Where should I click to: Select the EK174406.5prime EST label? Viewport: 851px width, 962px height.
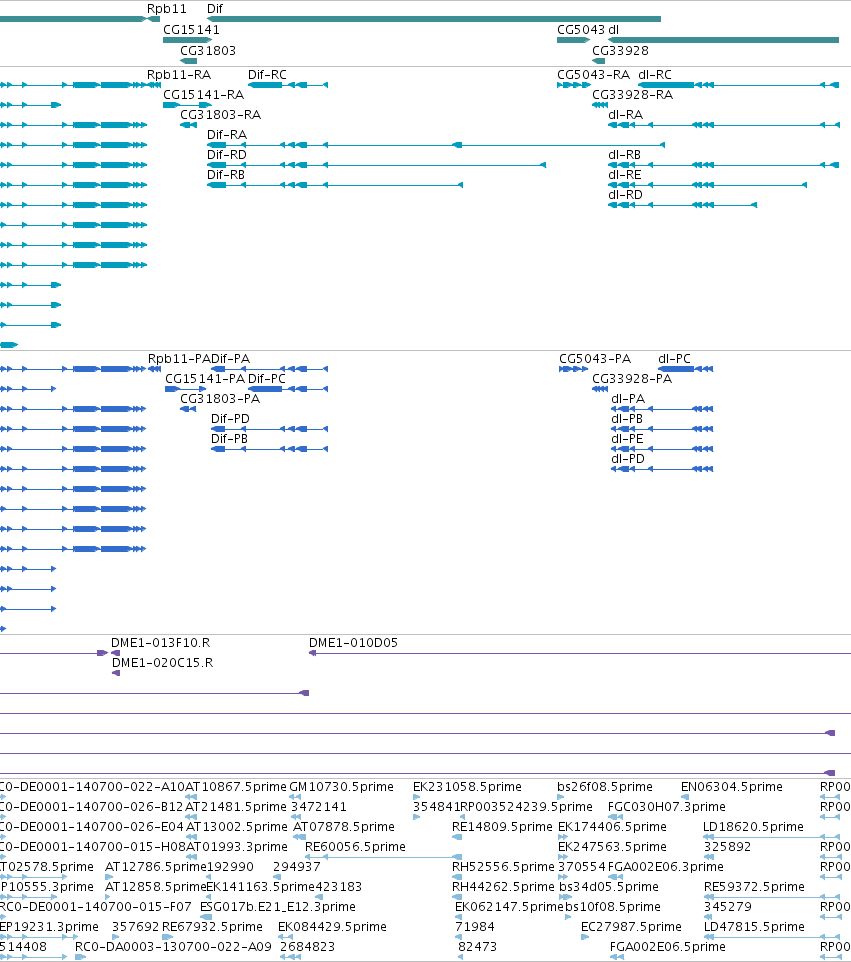tap(612, 827)
